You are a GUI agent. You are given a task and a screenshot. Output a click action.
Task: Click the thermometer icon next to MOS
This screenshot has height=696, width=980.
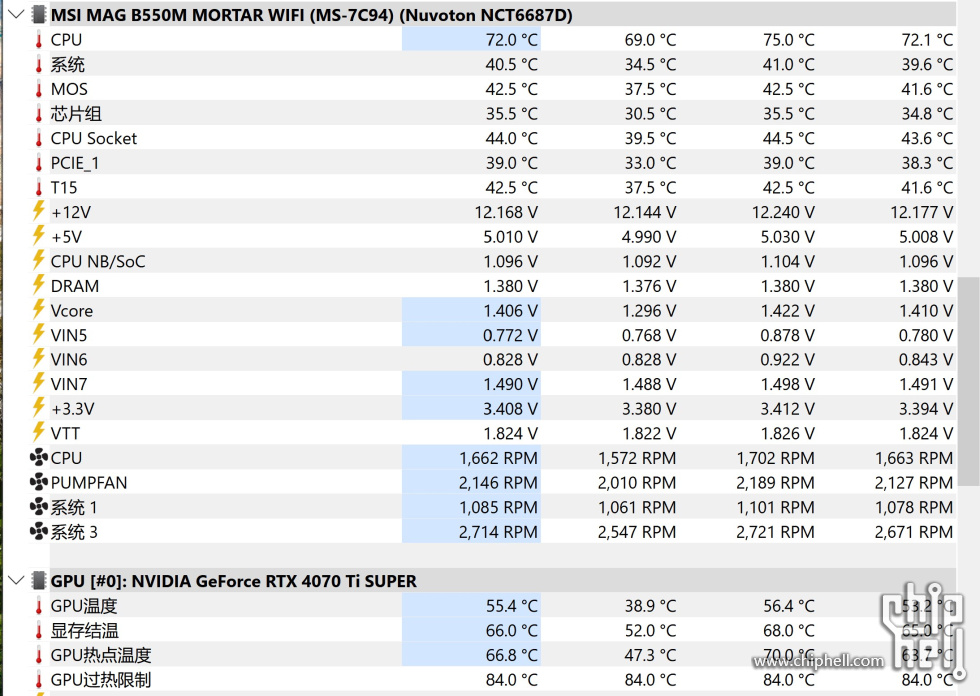39,89
